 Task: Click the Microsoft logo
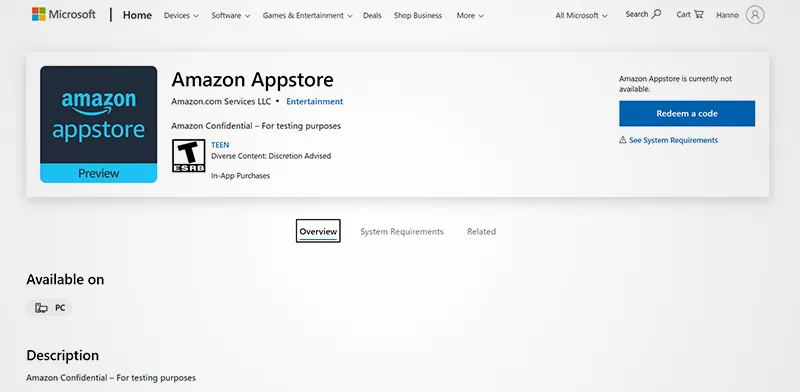coord(63,14)
